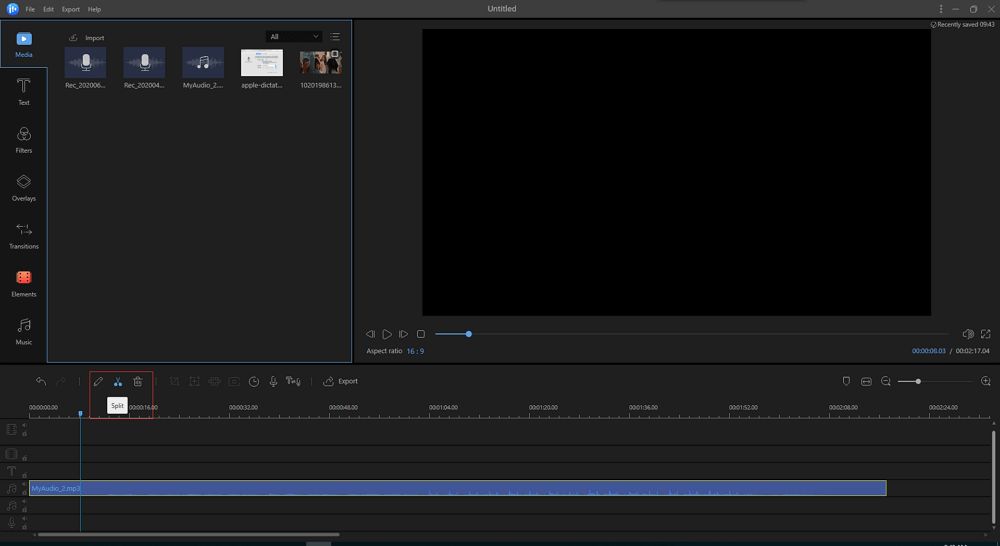
Task: Click the timeline horizontal scrollbar
Action: 188,535
